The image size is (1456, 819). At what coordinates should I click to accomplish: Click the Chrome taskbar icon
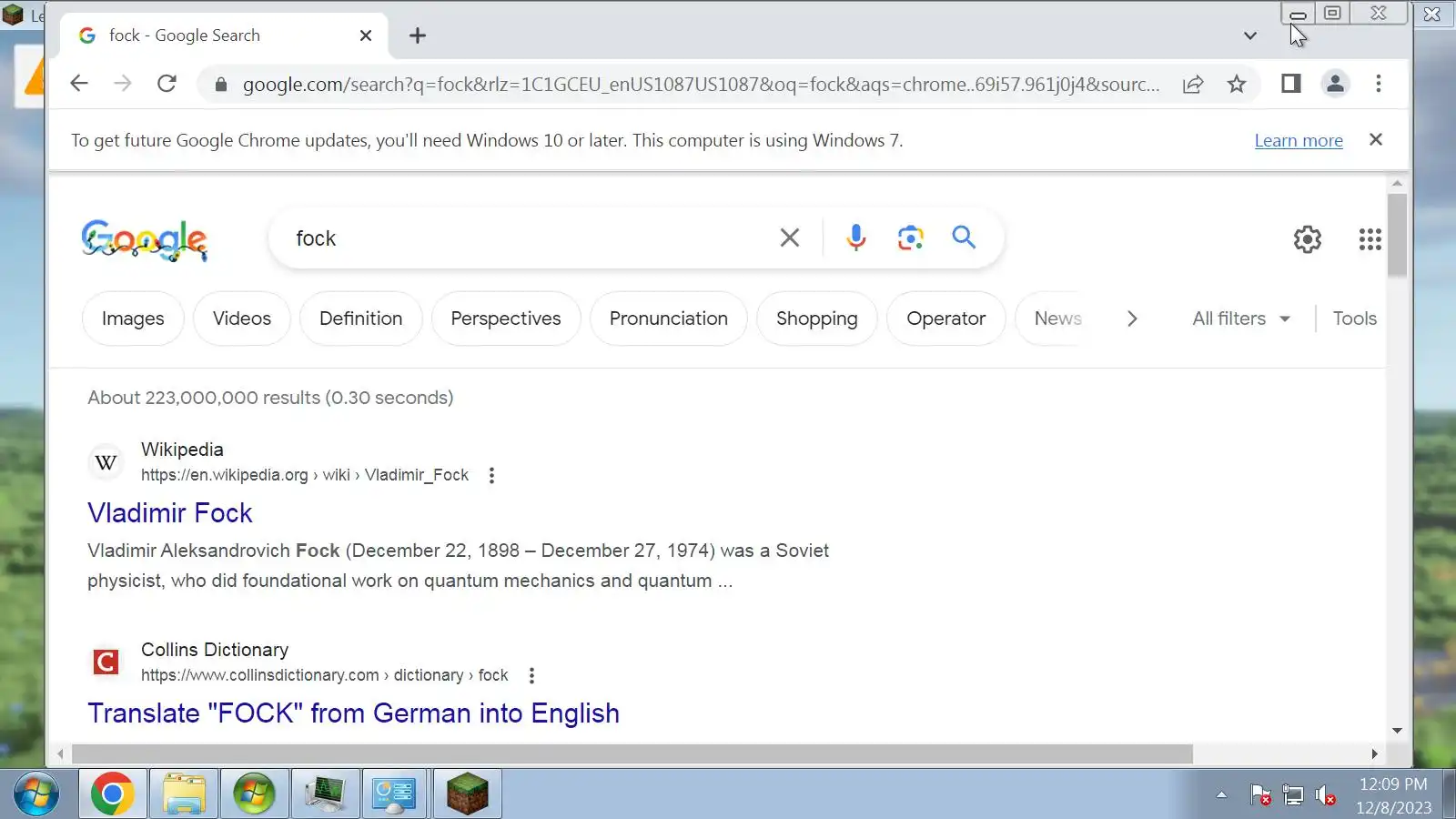112,794
